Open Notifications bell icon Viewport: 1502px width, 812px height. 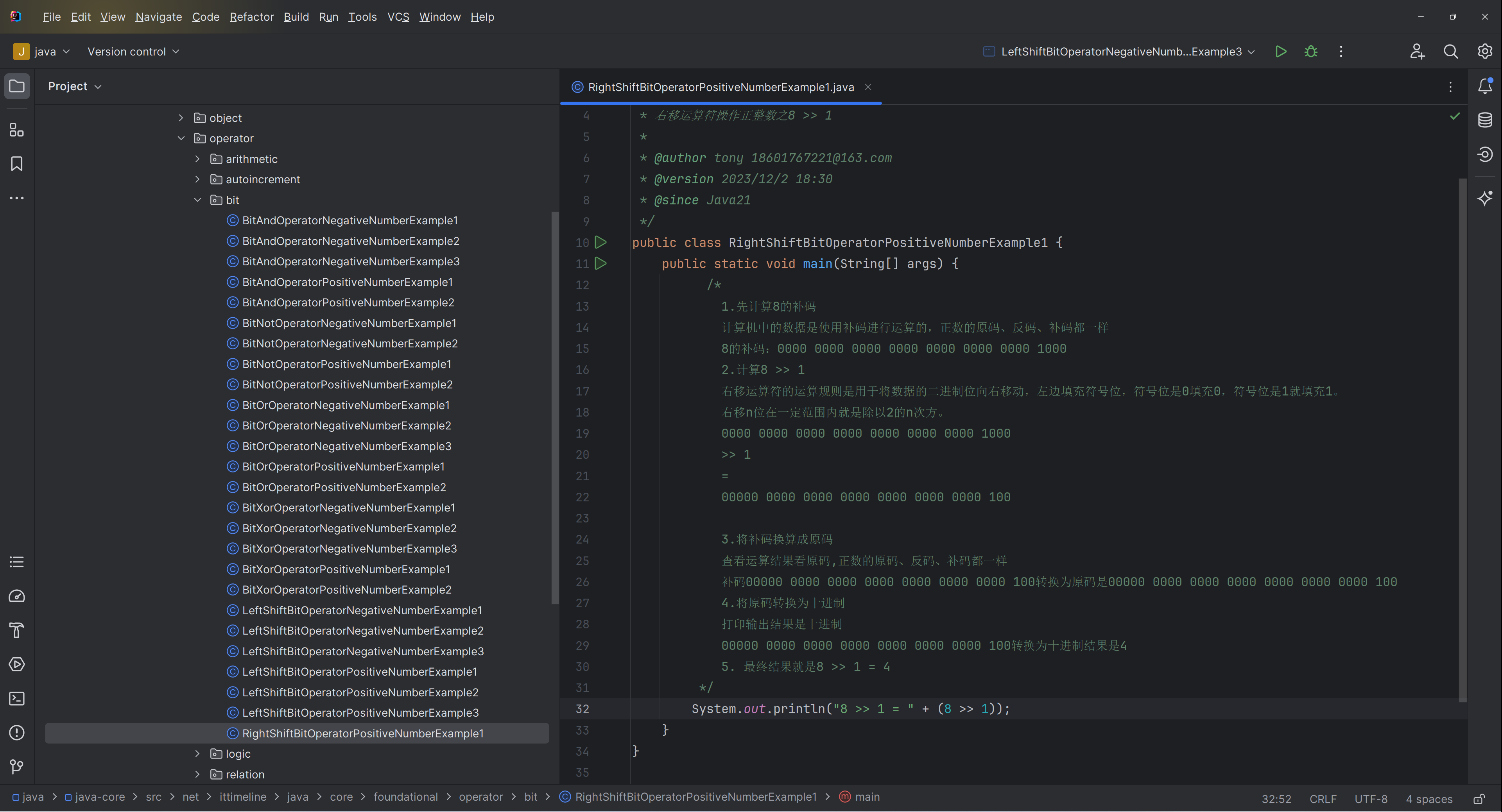(1484, 86)
